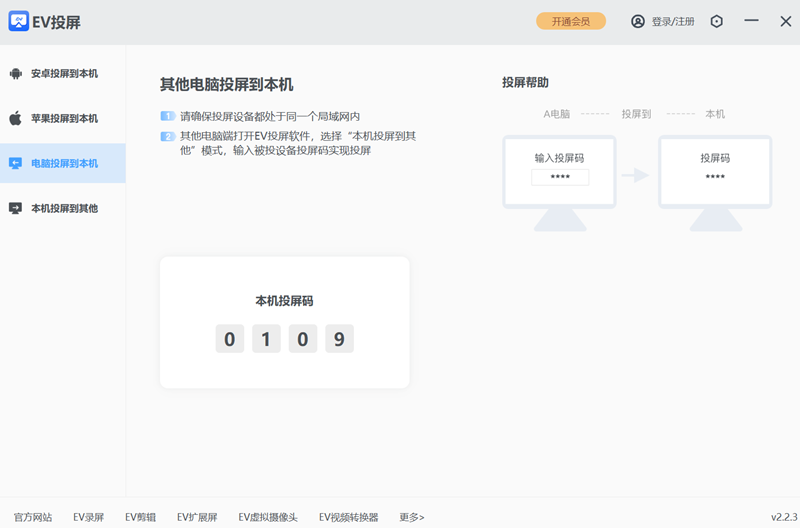Expand the 更多> products list
Viewport: 800px width, 528px height.
(x=411, y=517)
